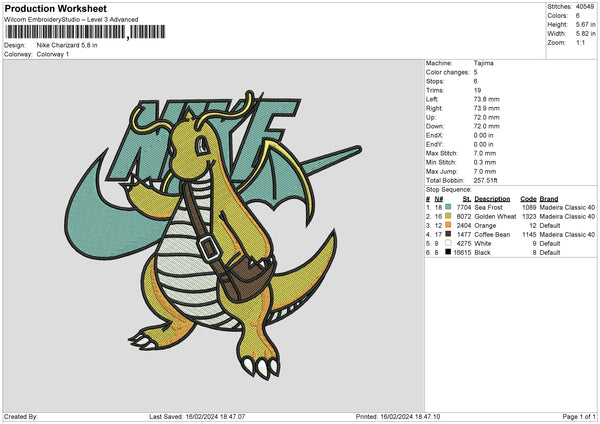Click the 'St.' column header
Image resolution: width=600 pixels, height=424 pixels.
tap(467, 199)
